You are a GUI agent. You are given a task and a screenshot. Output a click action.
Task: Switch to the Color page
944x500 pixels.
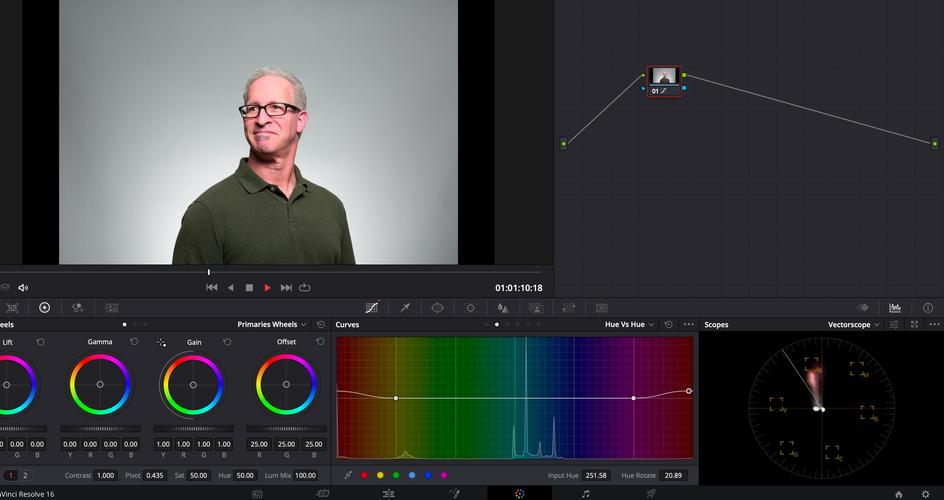(520, 494)
